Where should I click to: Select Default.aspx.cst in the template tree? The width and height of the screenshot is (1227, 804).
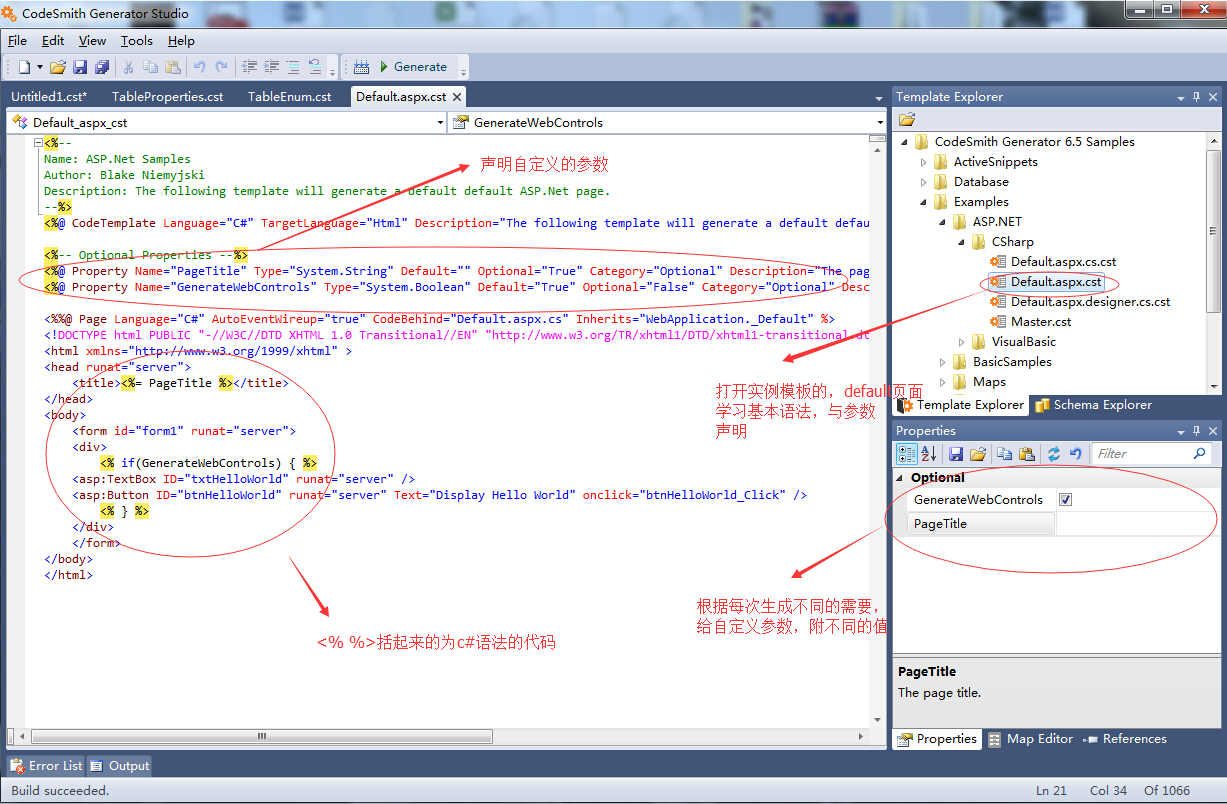tap(1056, 282)
